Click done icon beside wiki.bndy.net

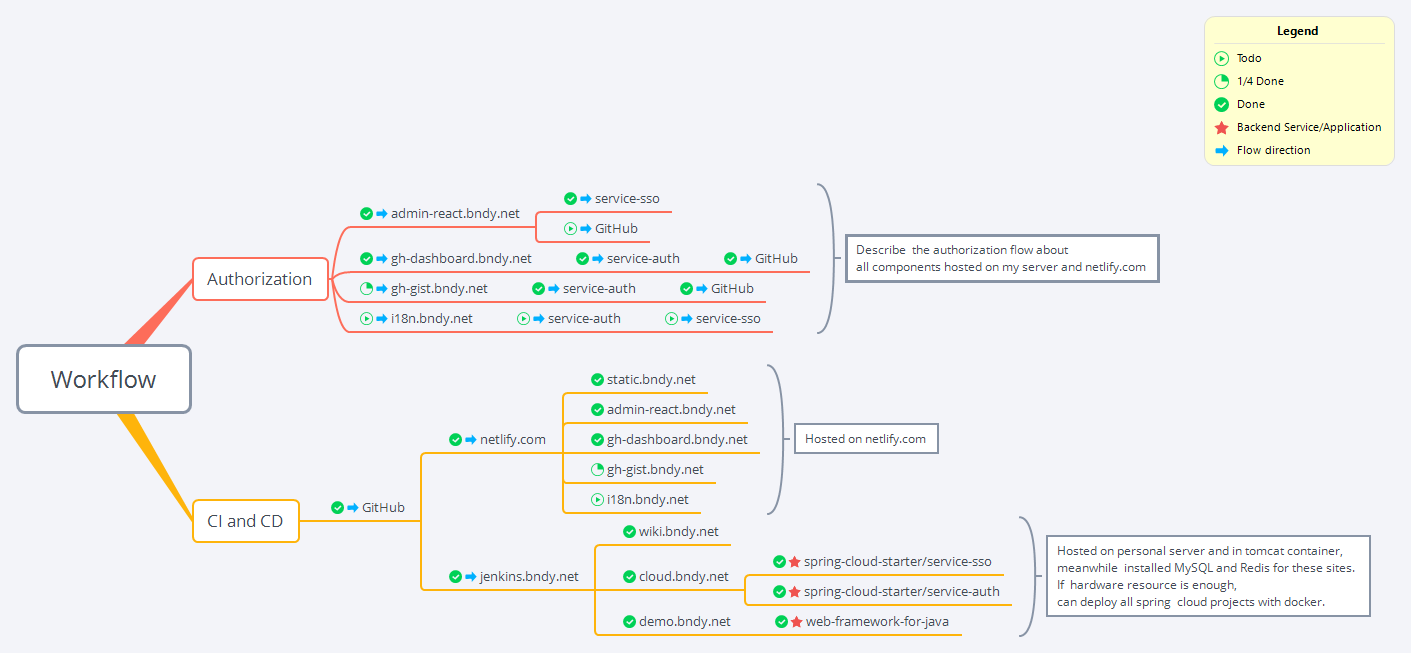pos(629,531)
